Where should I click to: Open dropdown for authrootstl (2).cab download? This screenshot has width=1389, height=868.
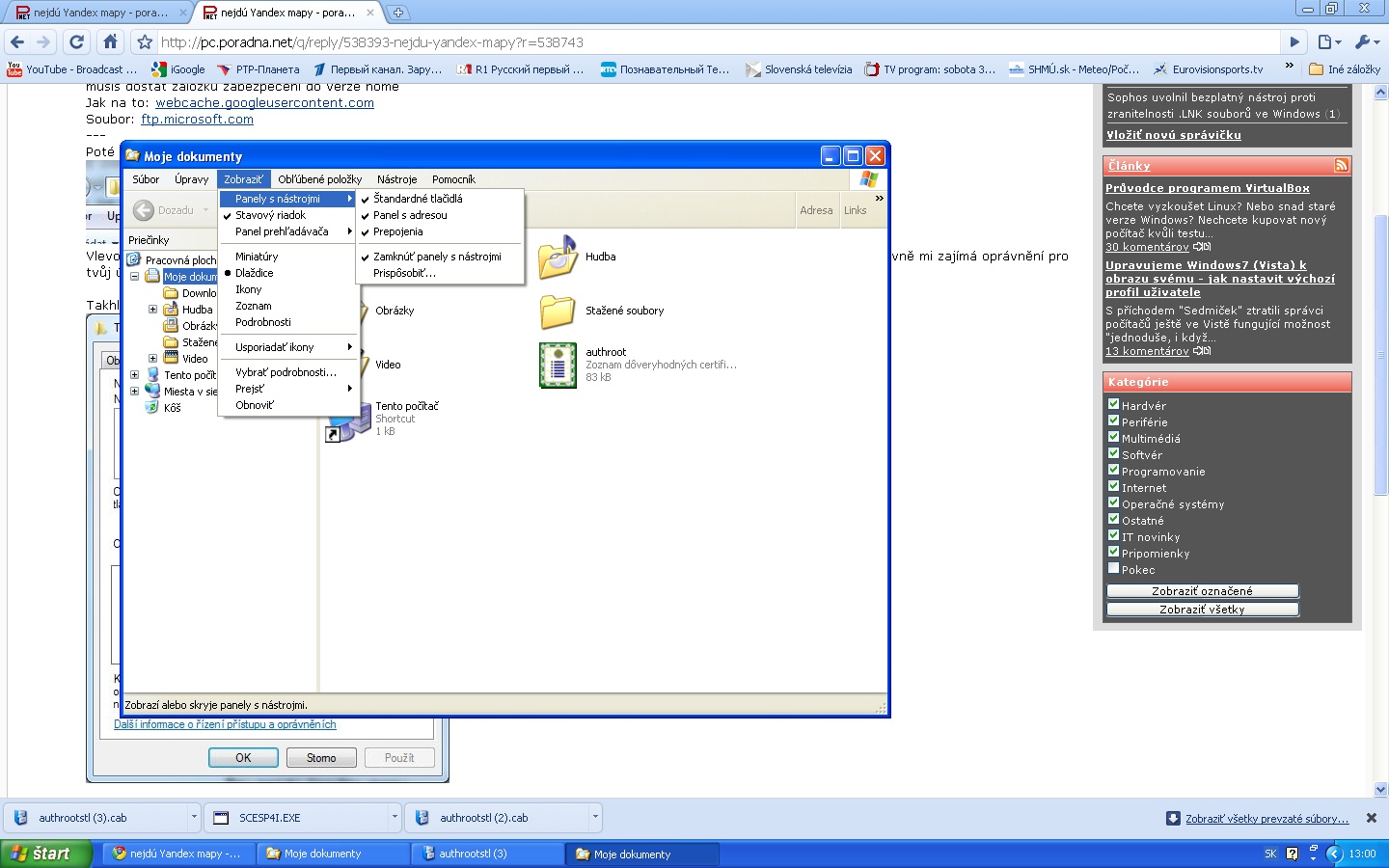click(595, 818)
